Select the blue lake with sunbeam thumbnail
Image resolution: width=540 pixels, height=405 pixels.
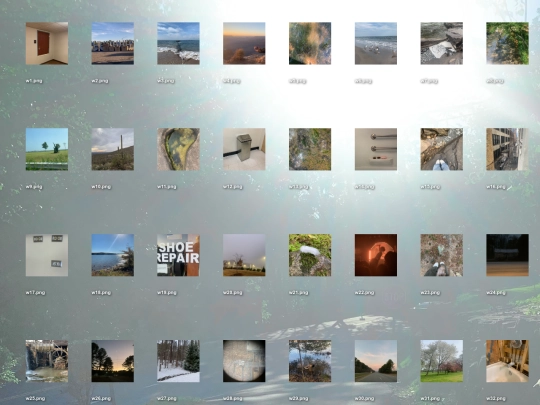[x=113, y=255]
